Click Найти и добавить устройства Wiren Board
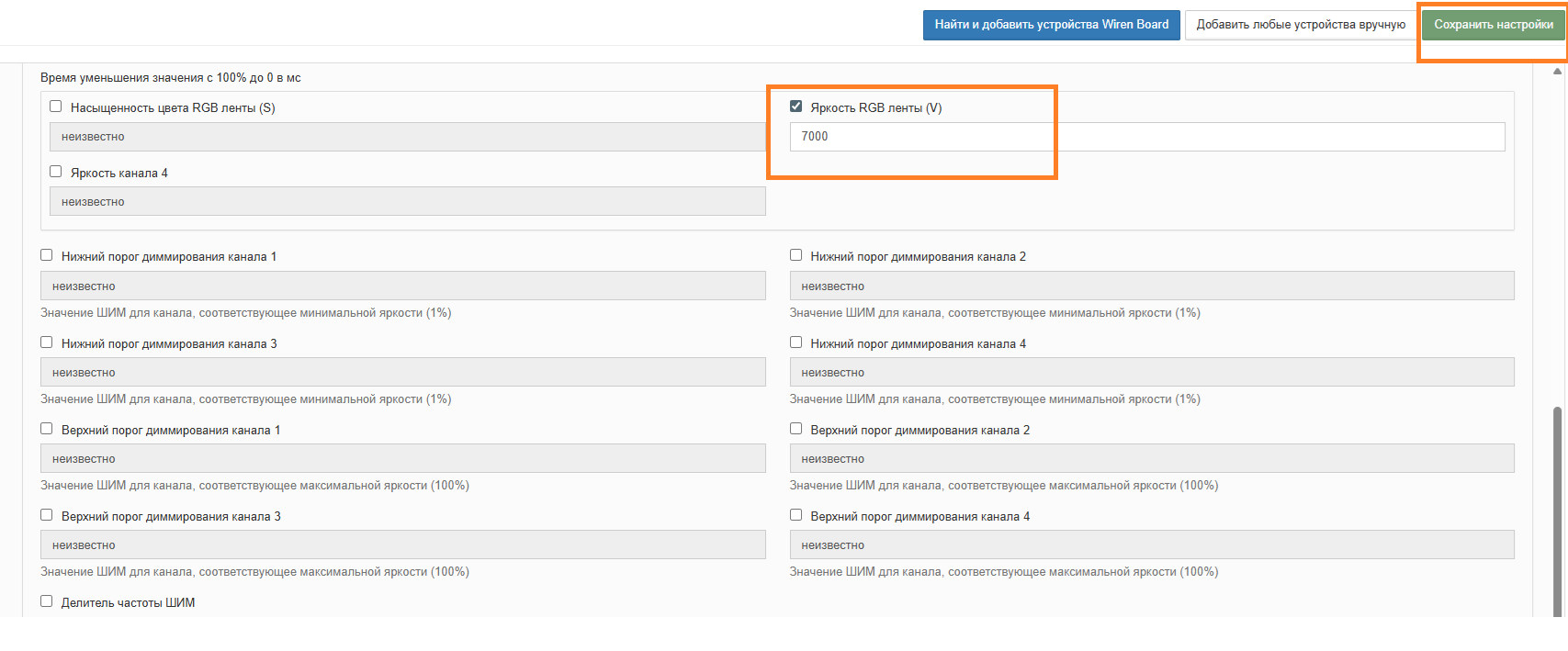The width and height of the screenshot is (1568, 651). 1052,25
